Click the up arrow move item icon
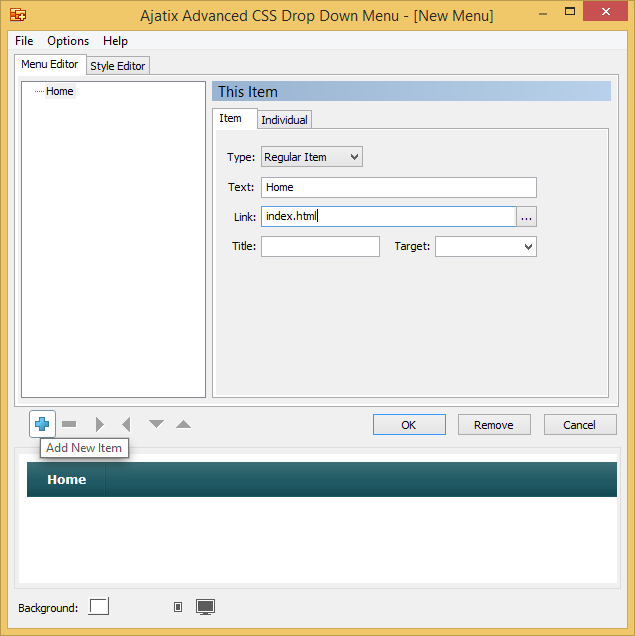Image resolution: width=635 pixels, height=636 pixels. [183, 424]
